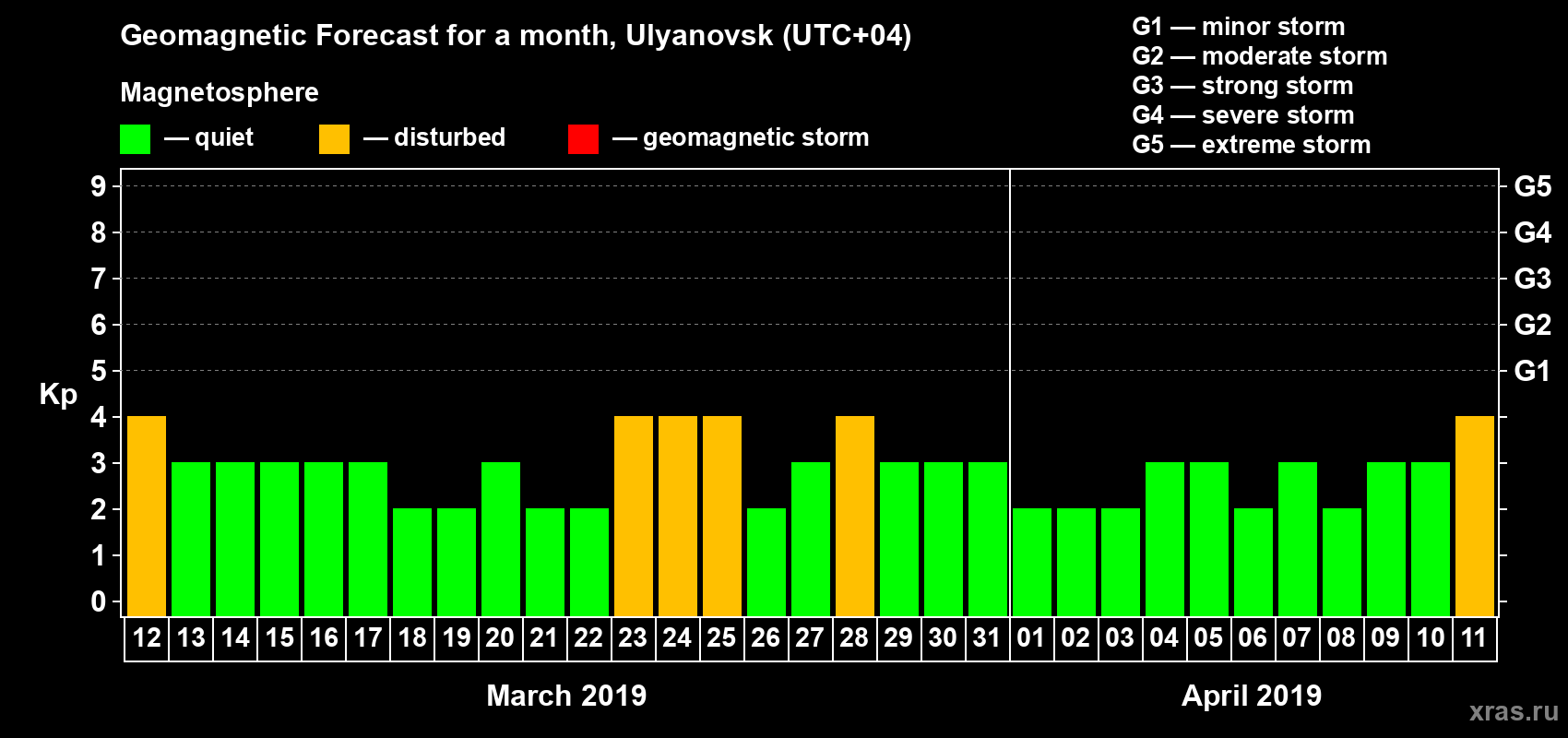
Task: Click the Kp axis title
Action: tap(58, 395)
